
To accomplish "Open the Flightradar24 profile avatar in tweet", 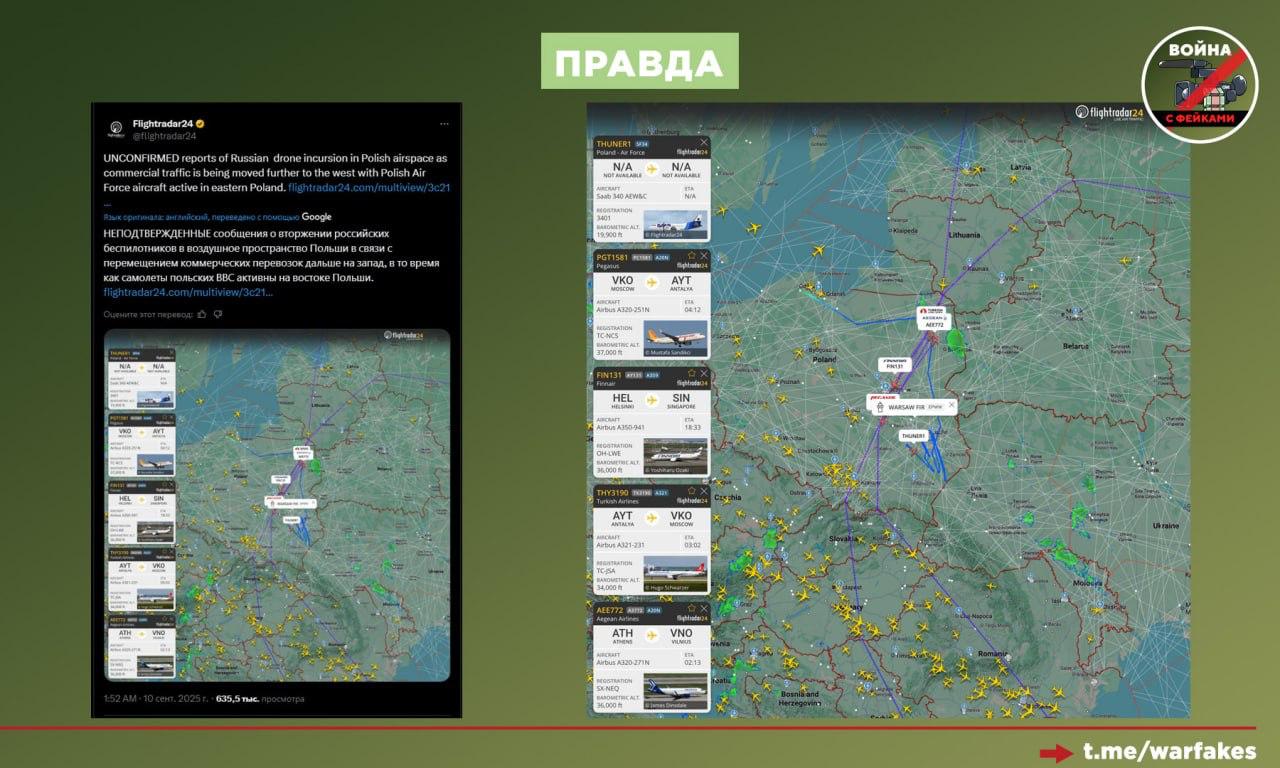I will 116,129.
